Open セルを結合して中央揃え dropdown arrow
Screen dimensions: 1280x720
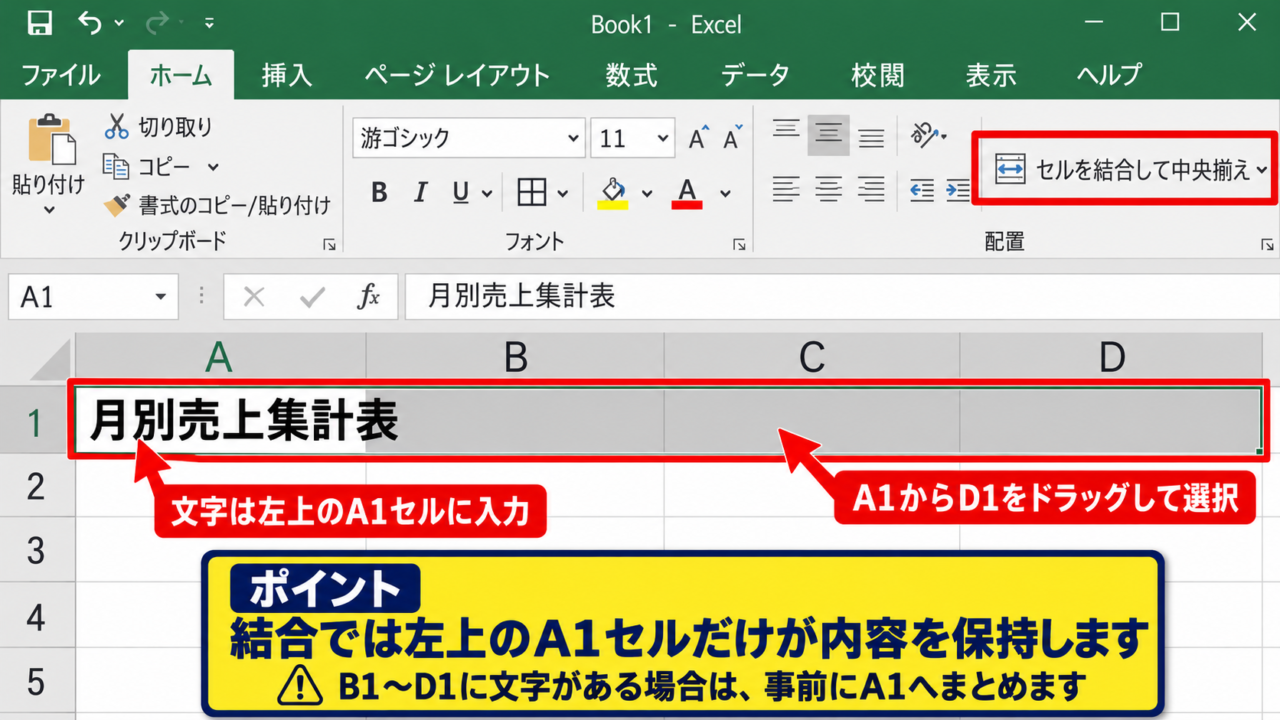(x=1262, y=170)
